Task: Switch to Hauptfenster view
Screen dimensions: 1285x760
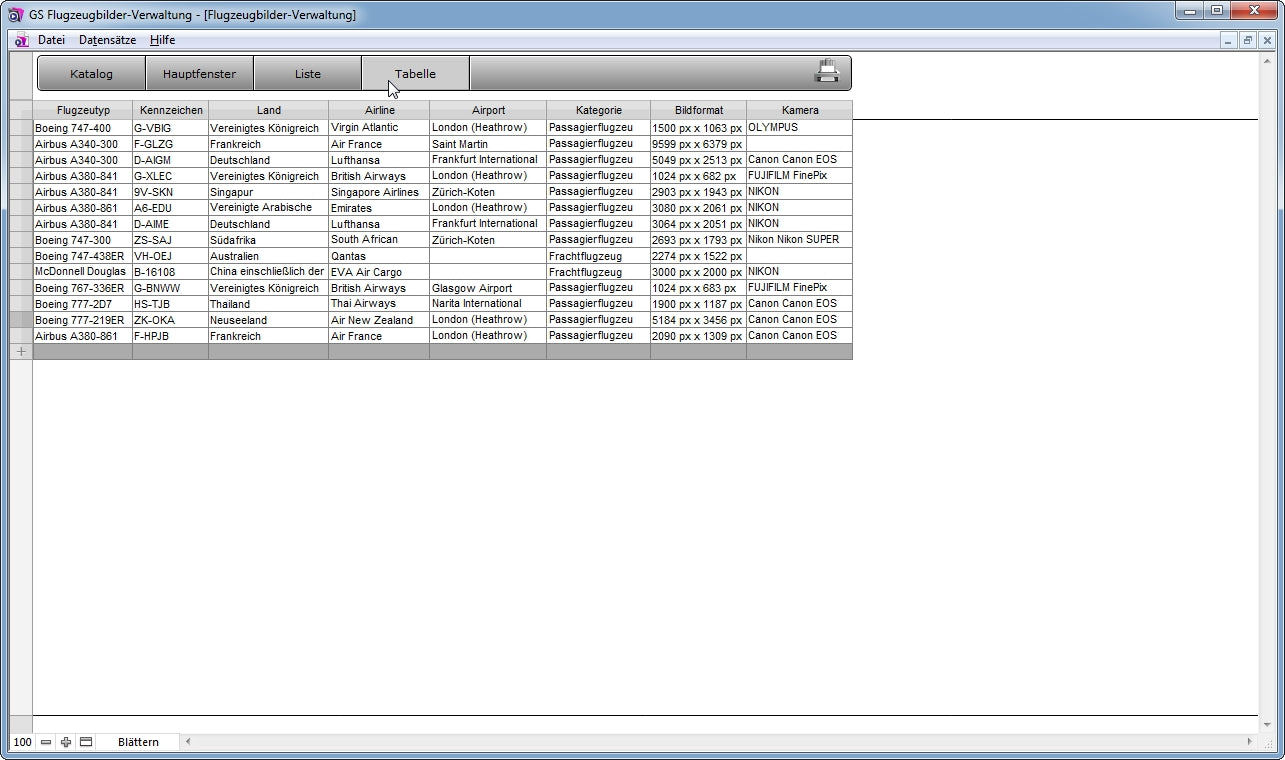Action: tap(199, 74)
